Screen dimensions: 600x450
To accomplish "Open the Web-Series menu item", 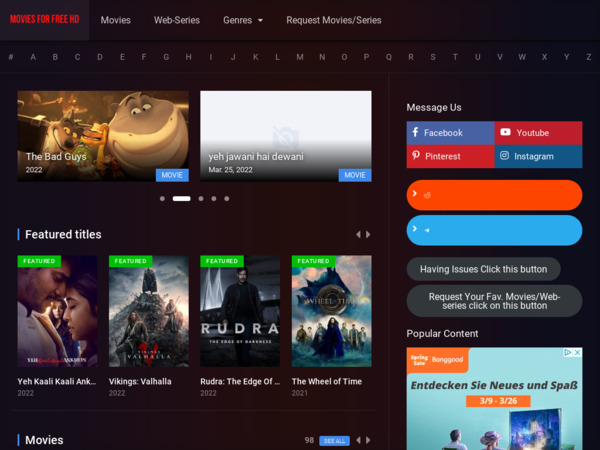I will point(177,20).
